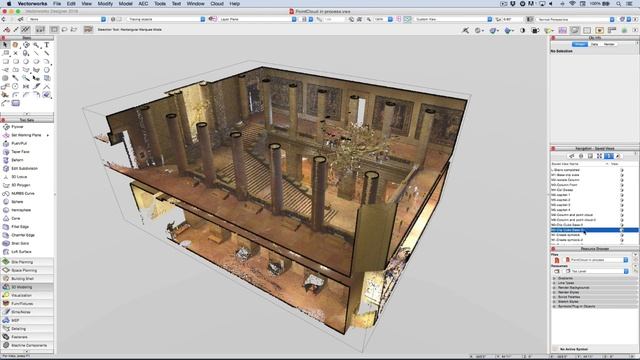Select the arrow Selection tool in Basic palette
Image resolution: width=640 pixels, height=360 pixels.
click(x=5, y=45)
